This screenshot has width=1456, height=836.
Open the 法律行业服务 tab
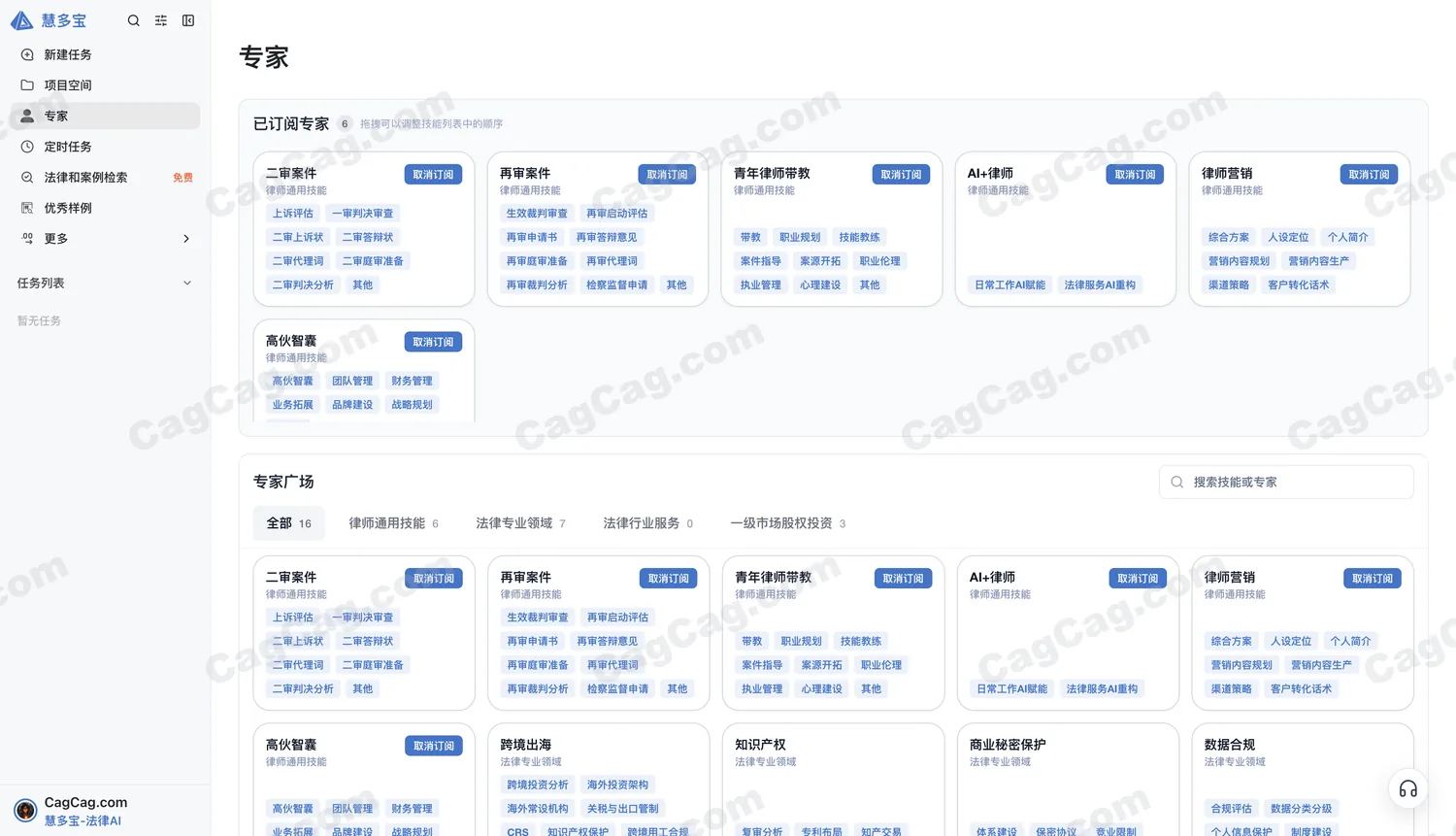point(648,523)
